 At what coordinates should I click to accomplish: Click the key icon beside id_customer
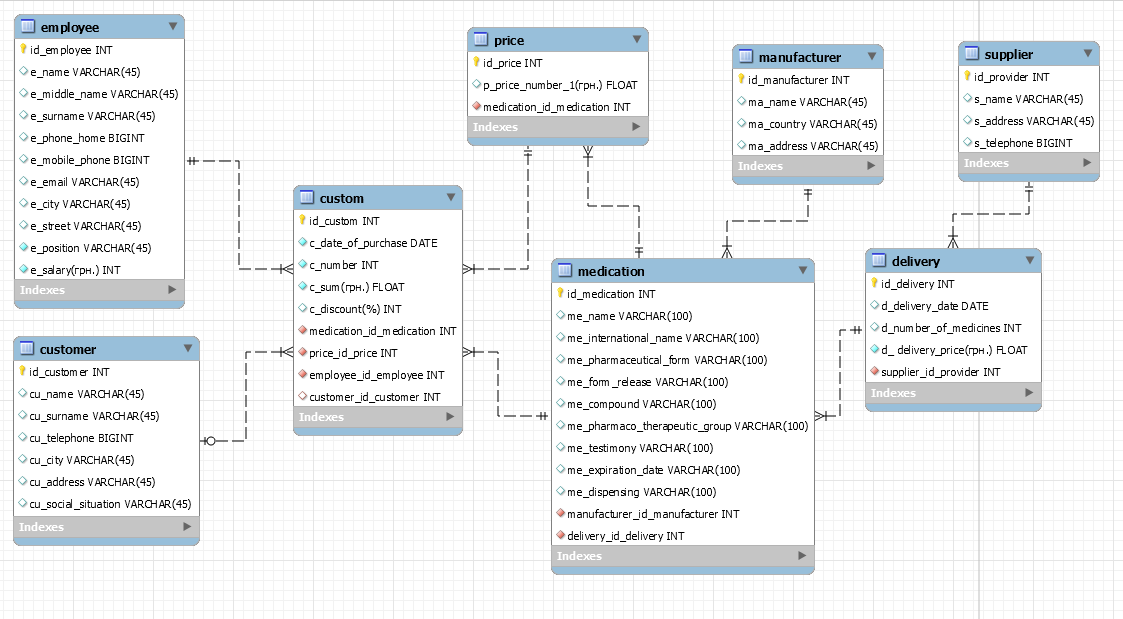(x=23, y=371)
